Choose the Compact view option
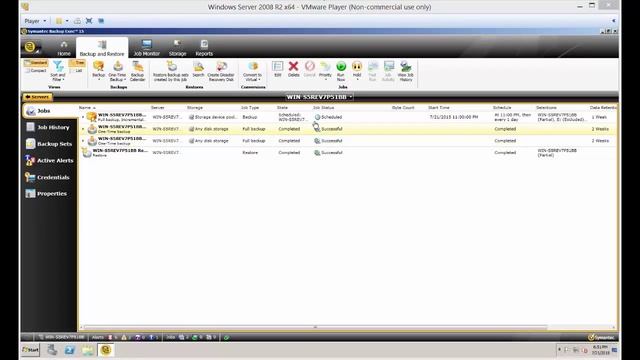The width and height of the screenshot is (640, 360). 36,71
